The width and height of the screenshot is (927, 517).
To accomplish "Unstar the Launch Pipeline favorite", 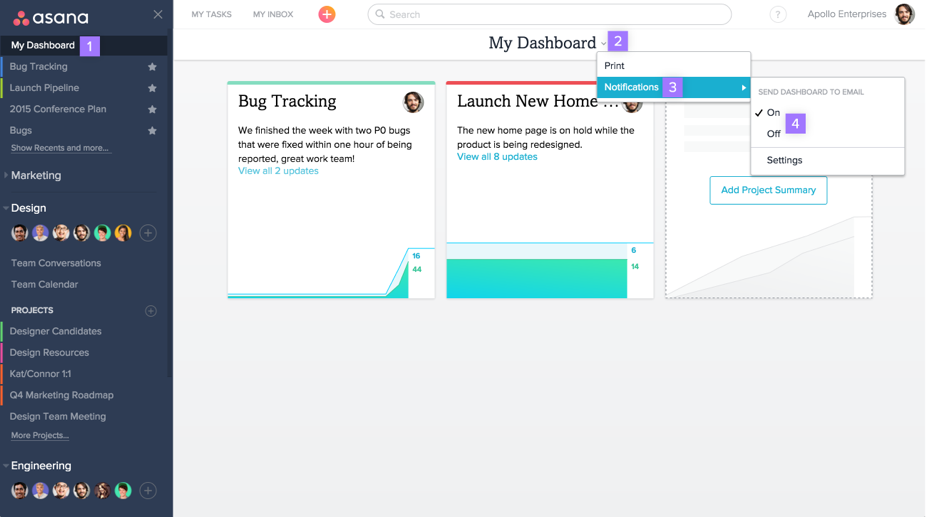I will (152, 88).
